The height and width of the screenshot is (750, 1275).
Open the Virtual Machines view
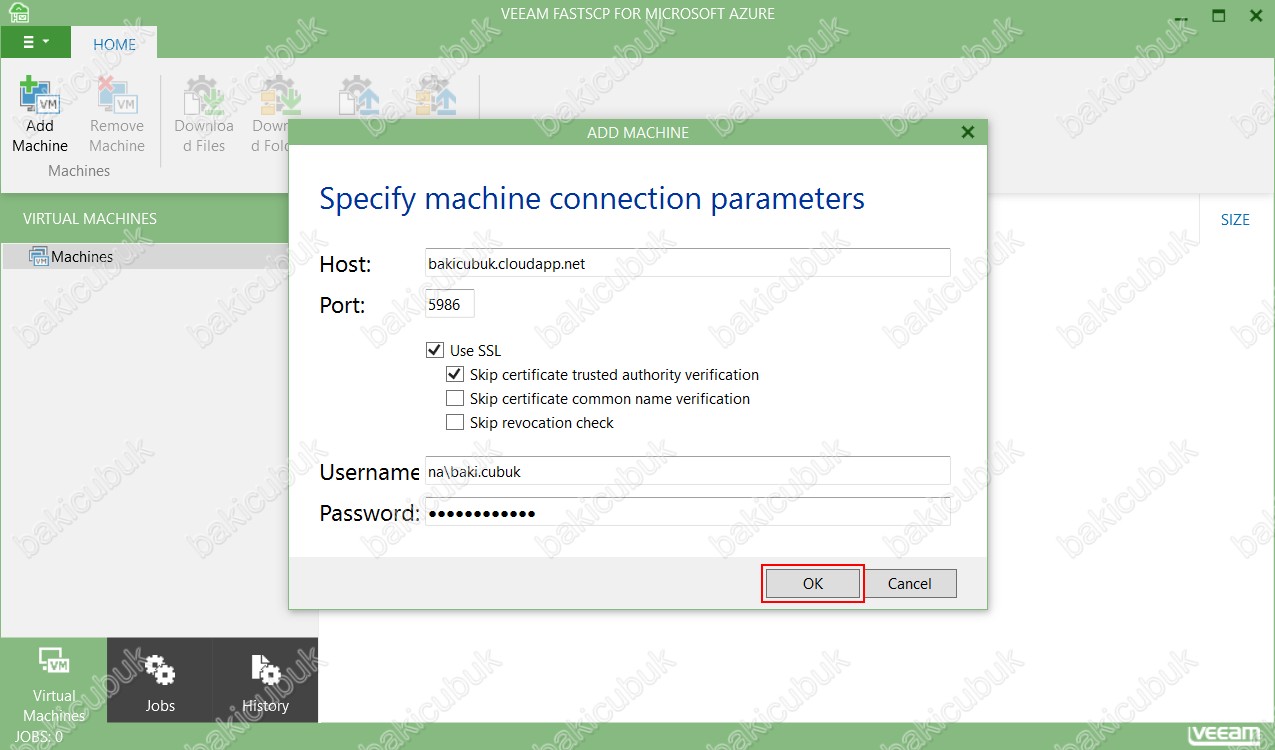click(54, 681)
